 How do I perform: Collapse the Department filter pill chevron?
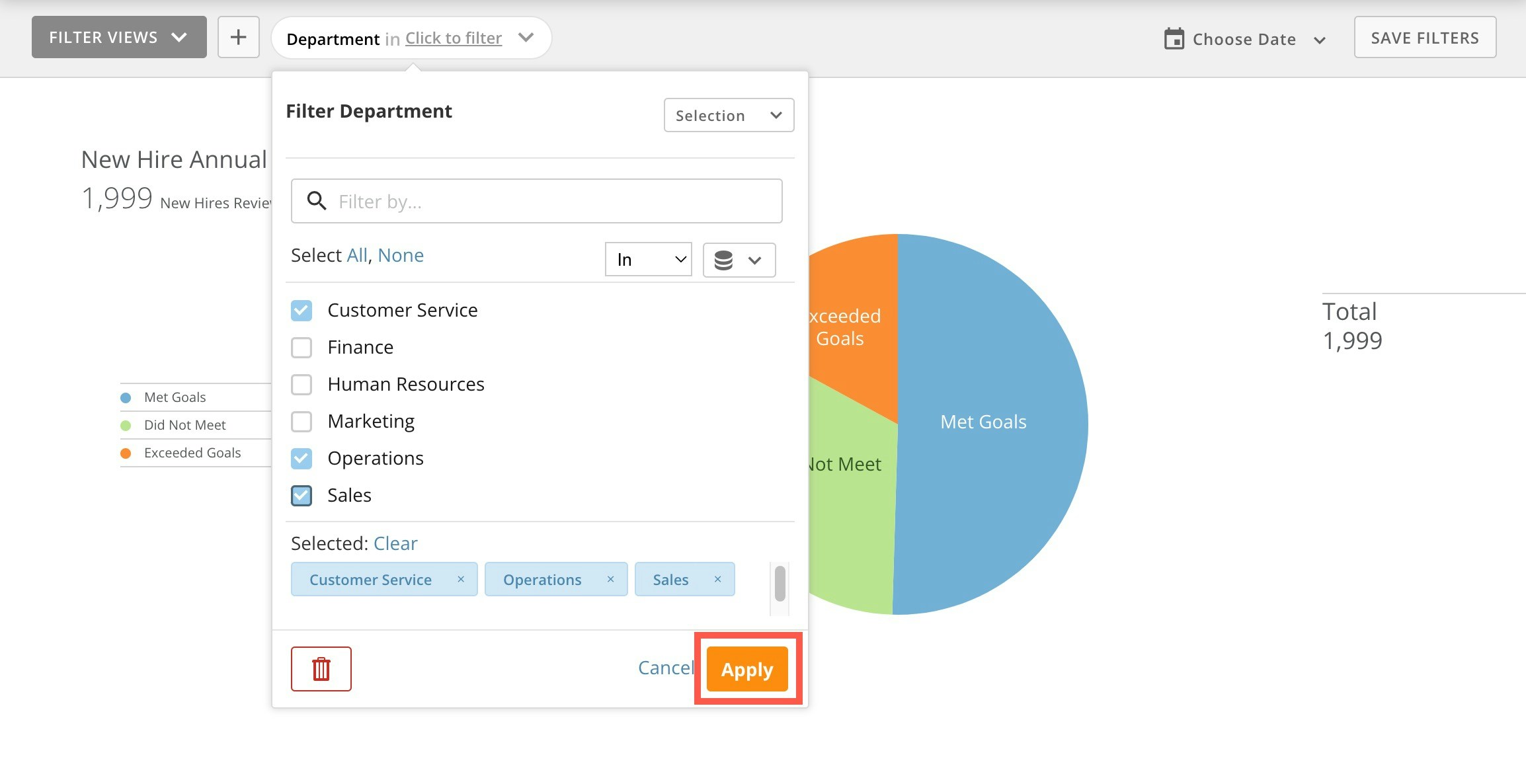526,38
